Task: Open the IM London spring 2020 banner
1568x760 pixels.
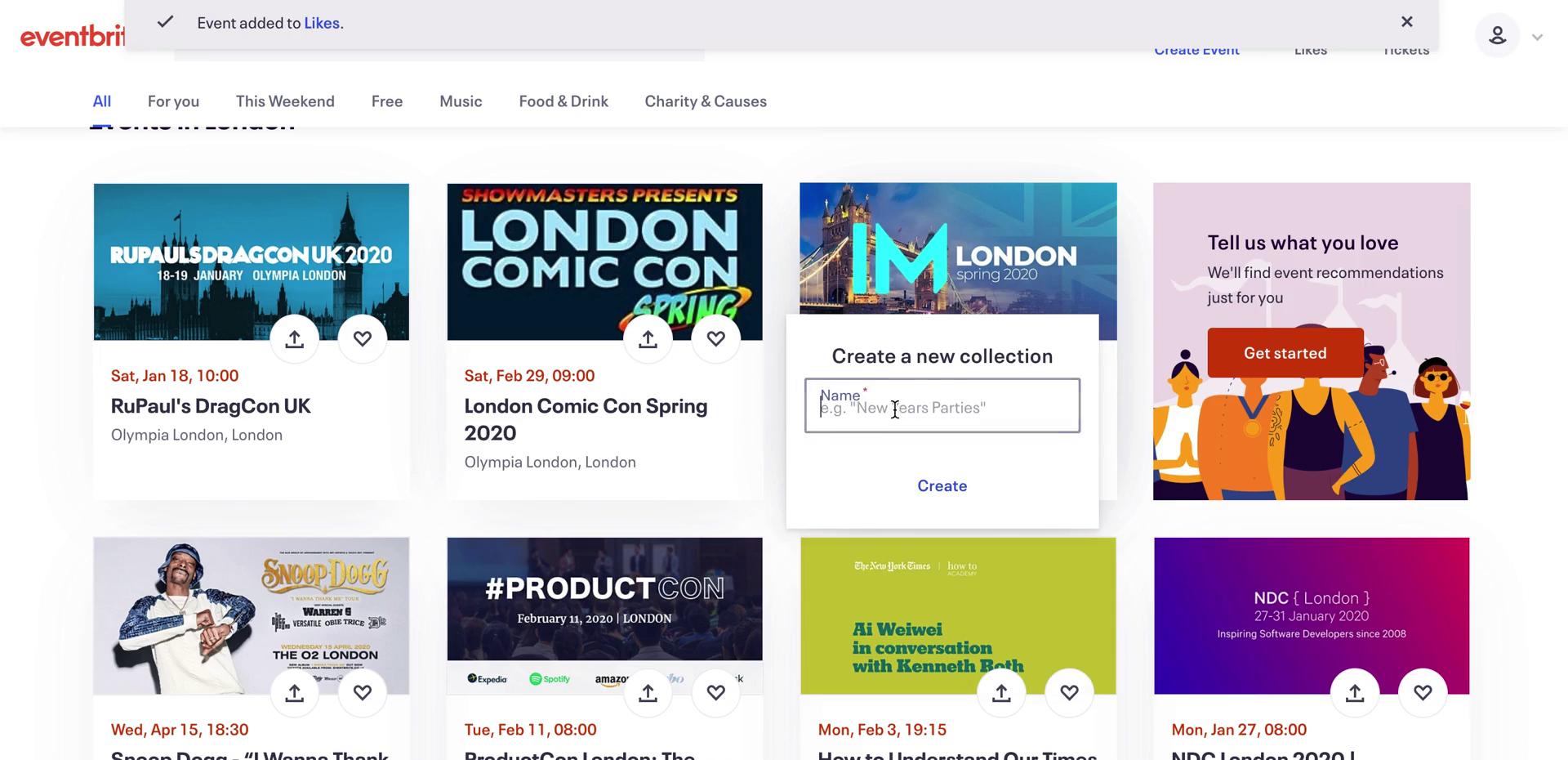Action: click(x=958, y=248)
